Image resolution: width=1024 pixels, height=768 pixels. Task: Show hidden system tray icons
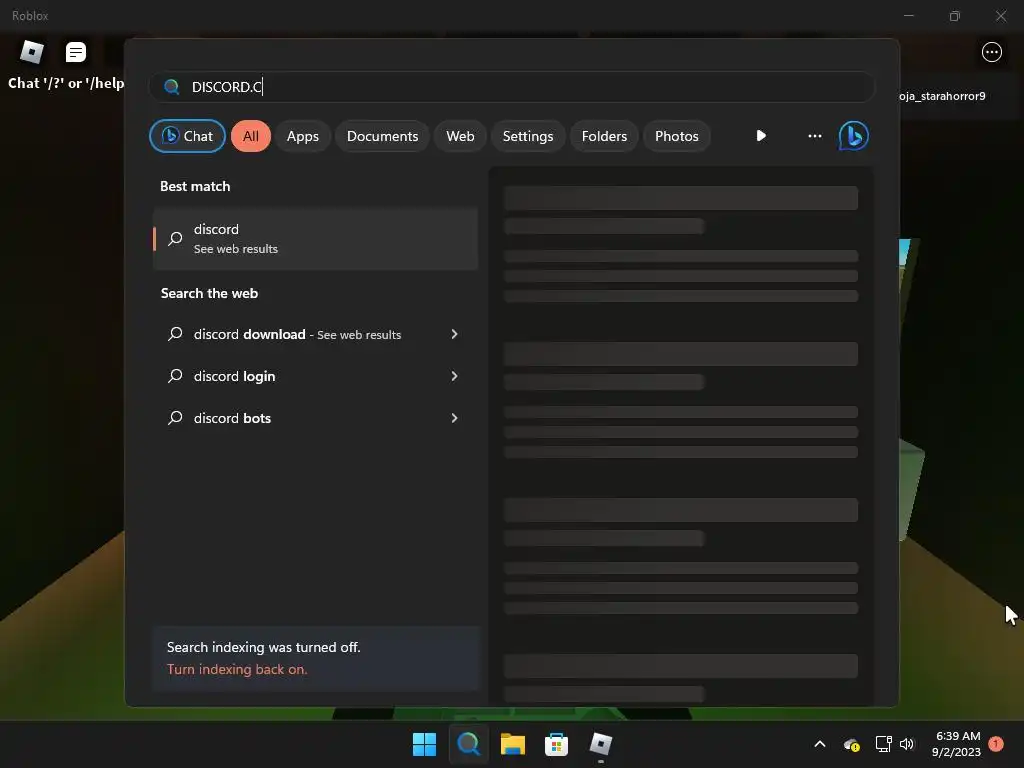pos(820,744)
